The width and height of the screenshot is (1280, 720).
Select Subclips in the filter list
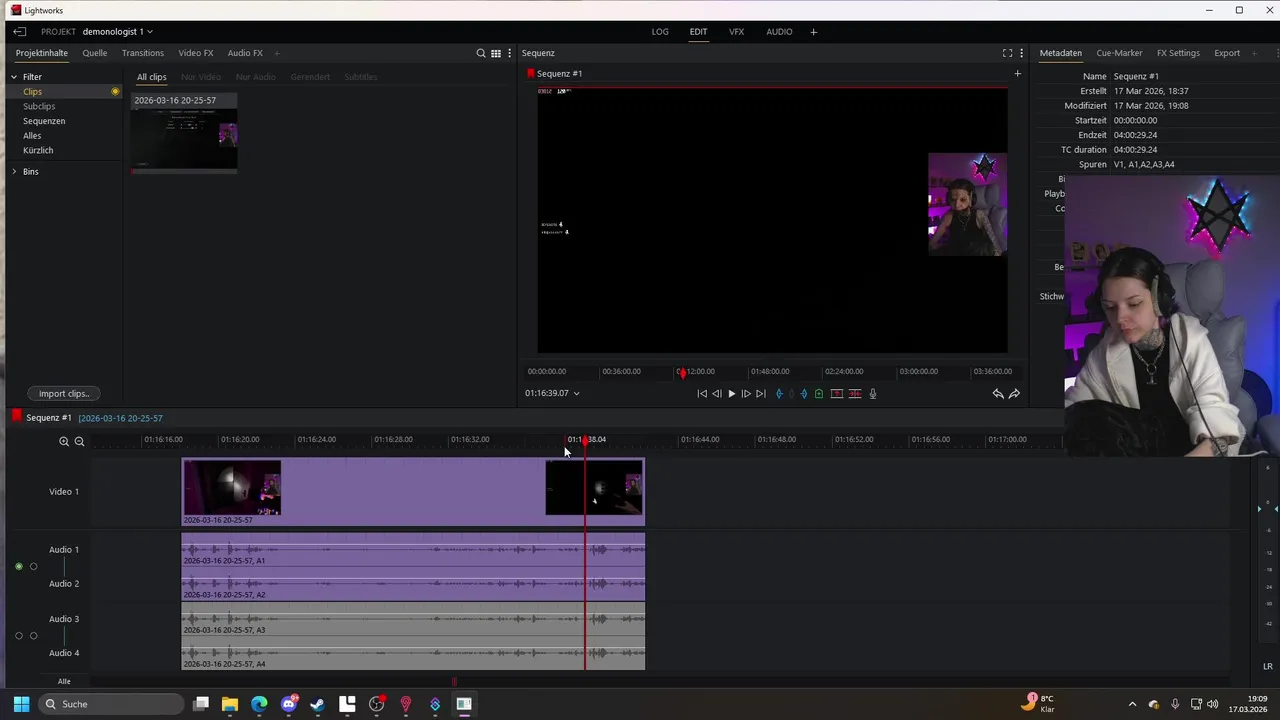tap(39, 106)
